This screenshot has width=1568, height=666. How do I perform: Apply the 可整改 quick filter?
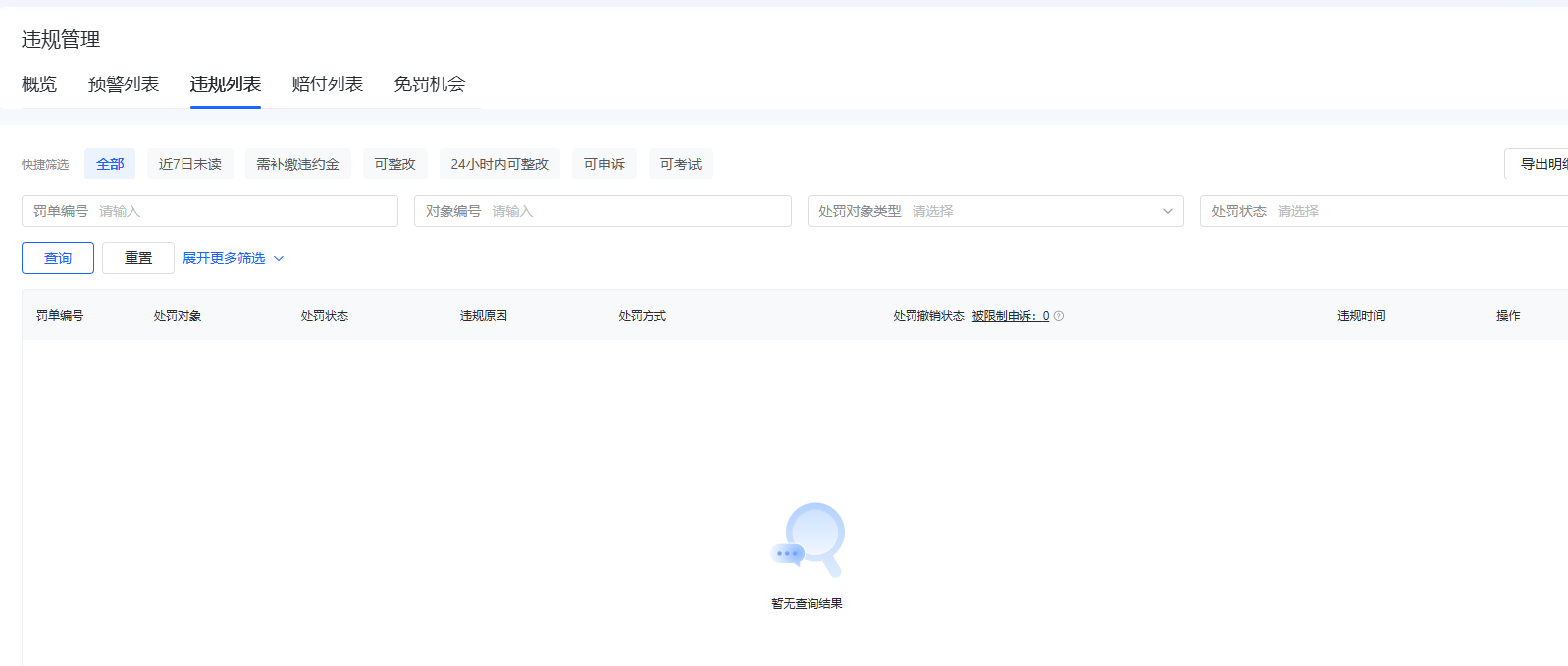[394, 164]
